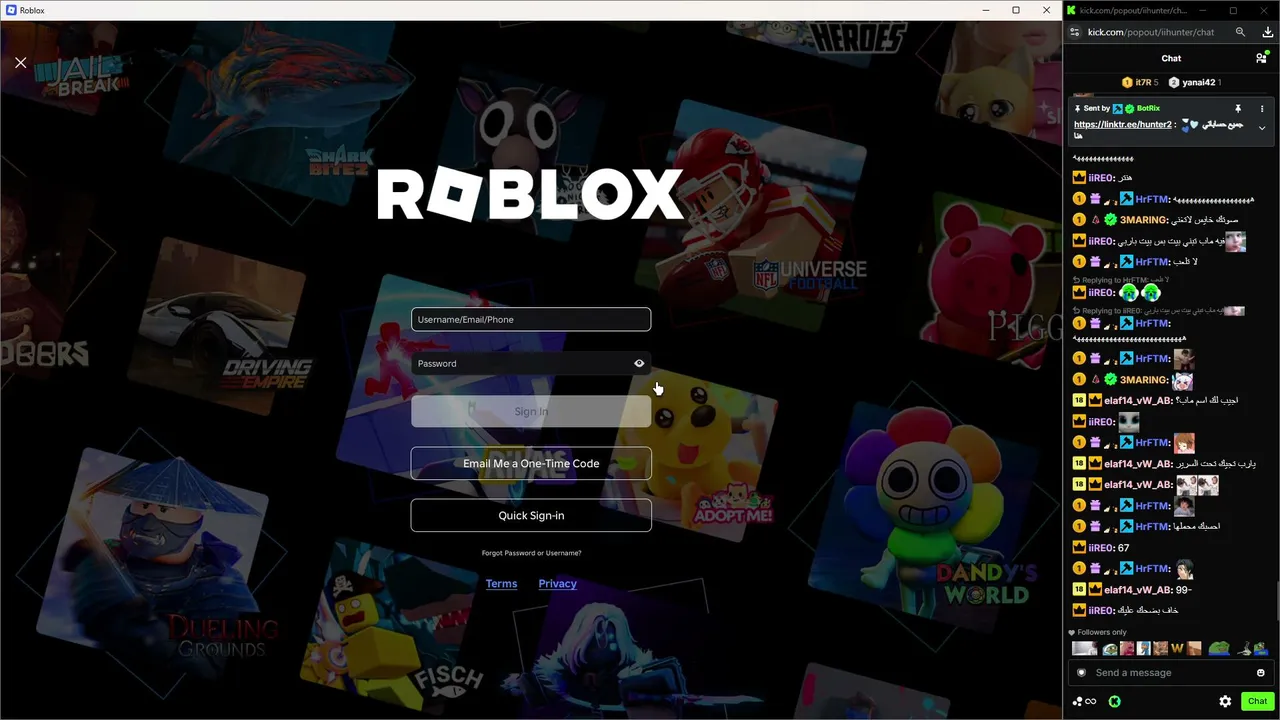Click the iiREO message reading 67

[1100, 548]
